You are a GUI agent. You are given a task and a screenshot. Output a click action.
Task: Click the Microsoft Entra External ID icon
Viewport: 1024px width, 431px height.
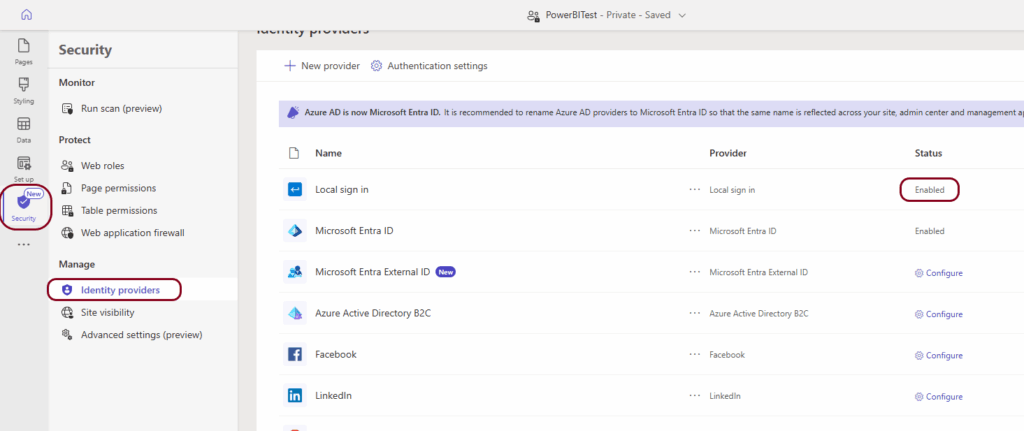(x=295, y=272)
